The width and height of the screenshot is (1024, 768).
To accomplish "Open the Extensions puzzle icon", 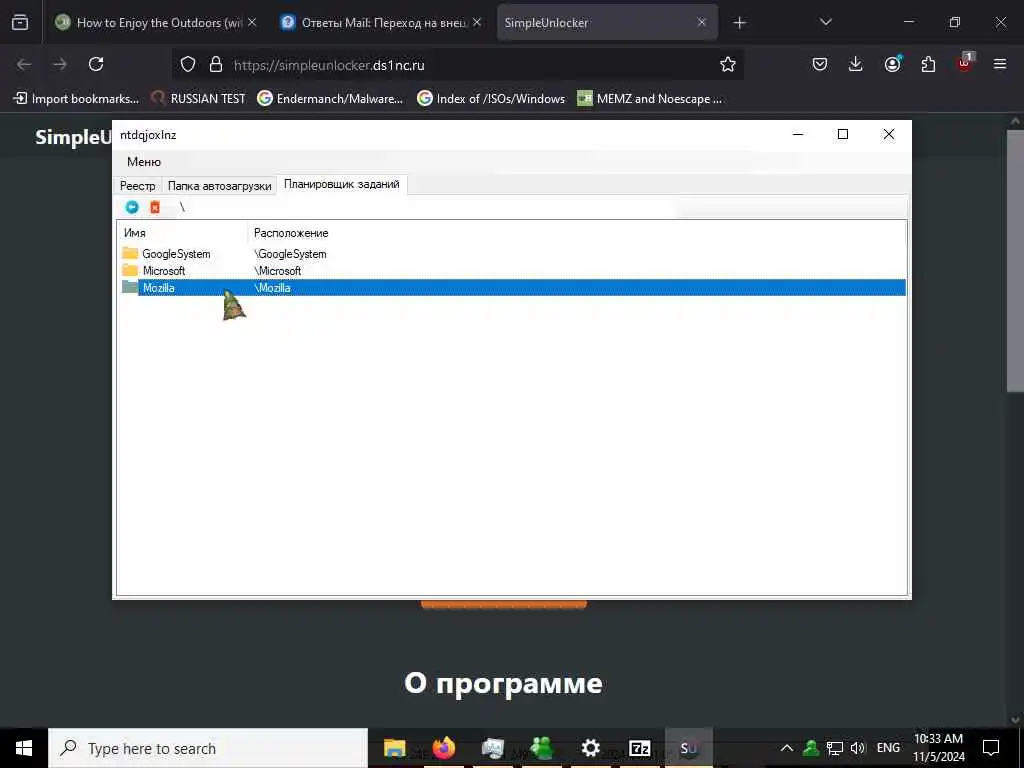I will tap(928, 64).
